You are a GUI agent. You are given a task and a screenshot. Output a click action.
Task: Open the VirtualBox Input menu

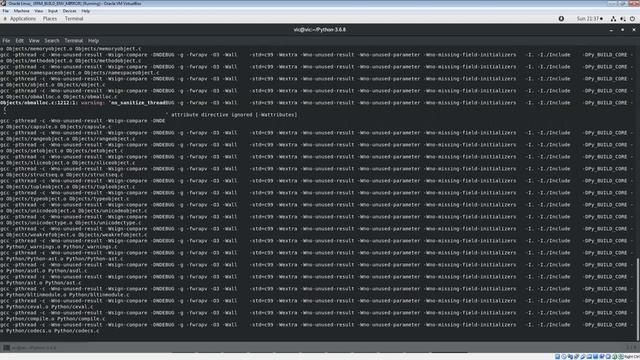pyautogui.click(x=53, y=11)
